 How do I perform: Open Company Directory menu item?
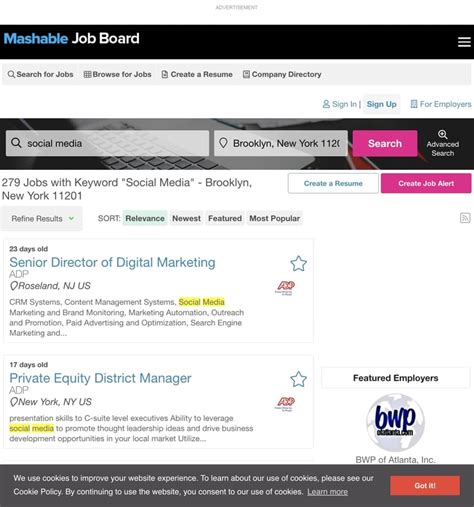pos(282,74)
